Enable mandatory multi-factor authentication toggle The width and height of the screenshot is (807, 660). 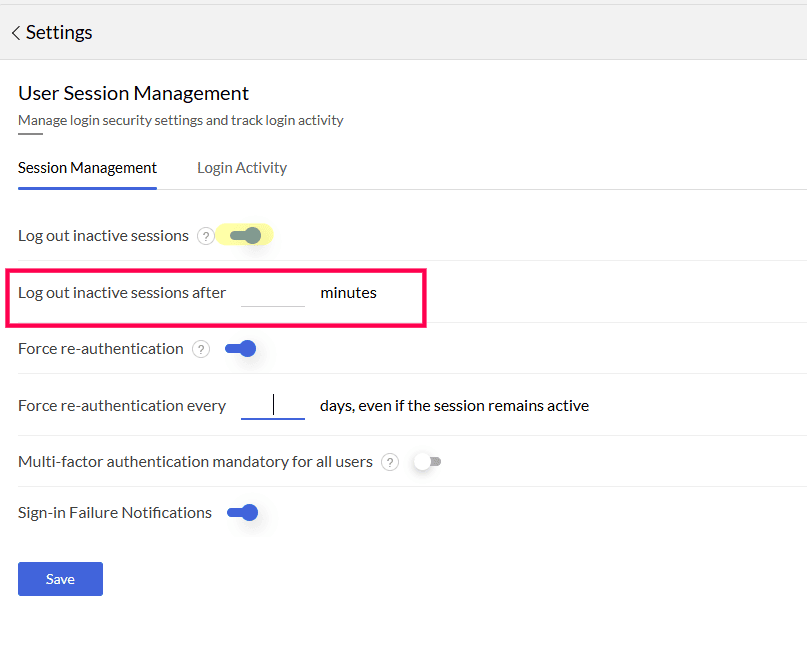tap(427, 462)
